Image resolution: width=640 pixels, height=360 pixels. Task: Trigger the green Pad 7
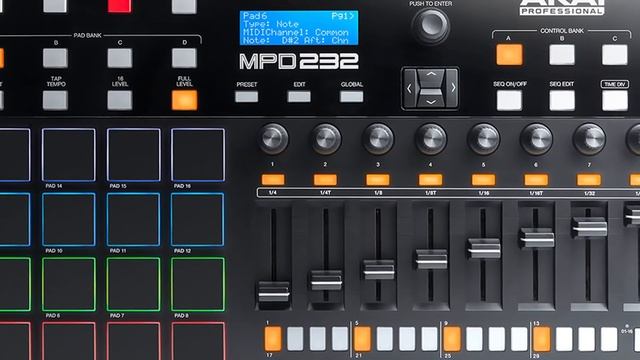pos(133,284)
